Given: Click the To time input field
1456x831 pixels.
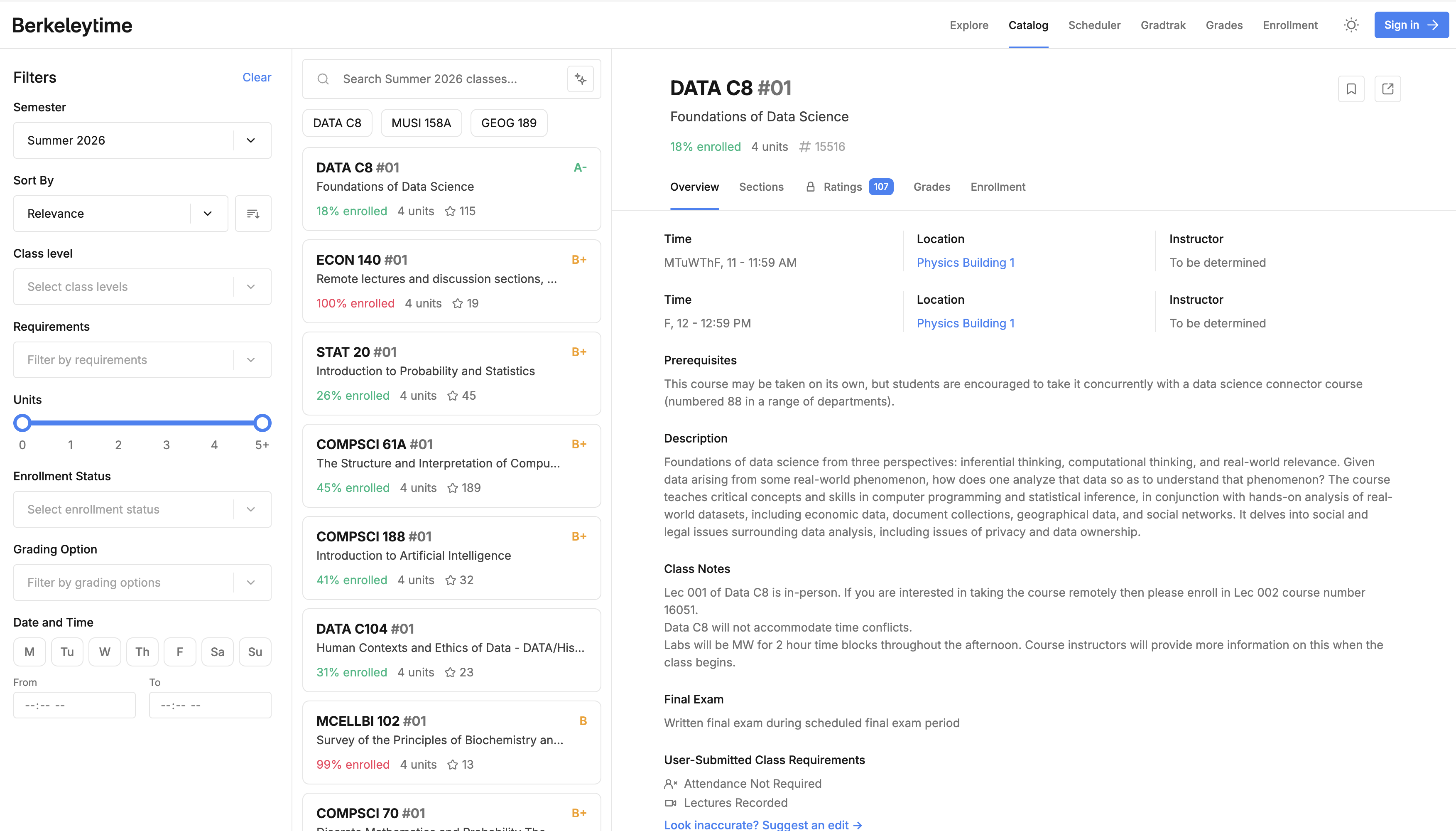Looking at the screenshot, I should click(x=211, y=706).
